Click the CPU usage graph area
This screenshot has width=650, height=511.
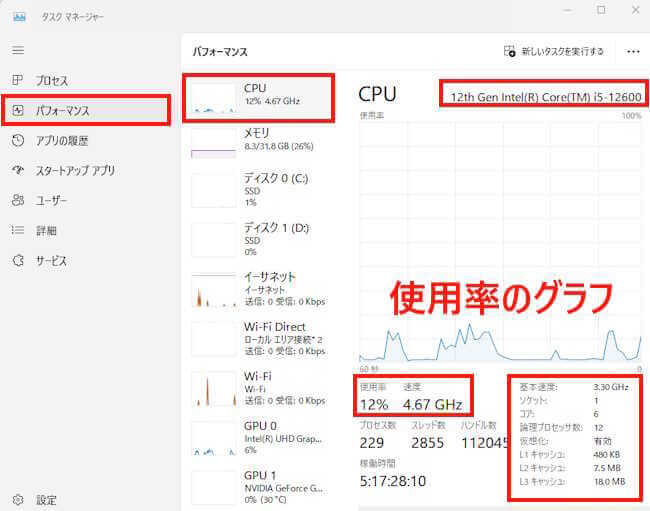pyautogui.click(x=500, y=242)
